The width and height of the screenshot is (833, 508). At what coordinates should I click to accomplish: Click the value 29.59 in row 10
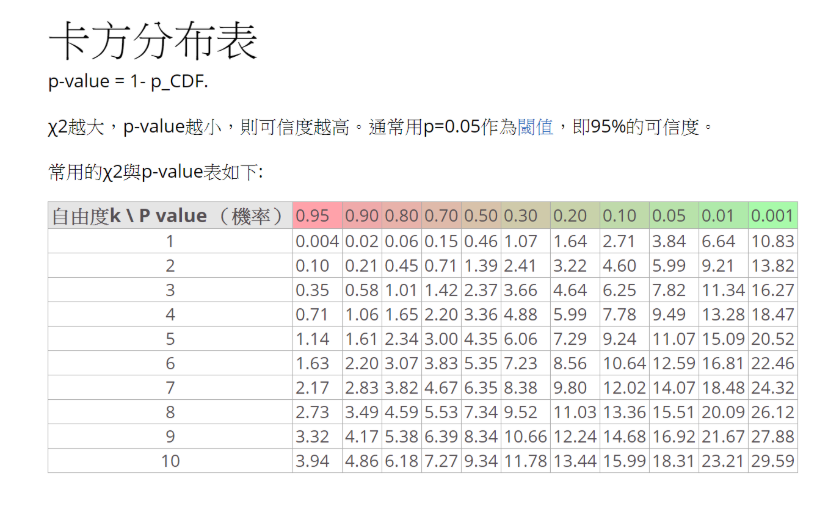pyautogui.click(x=772, y=461)
